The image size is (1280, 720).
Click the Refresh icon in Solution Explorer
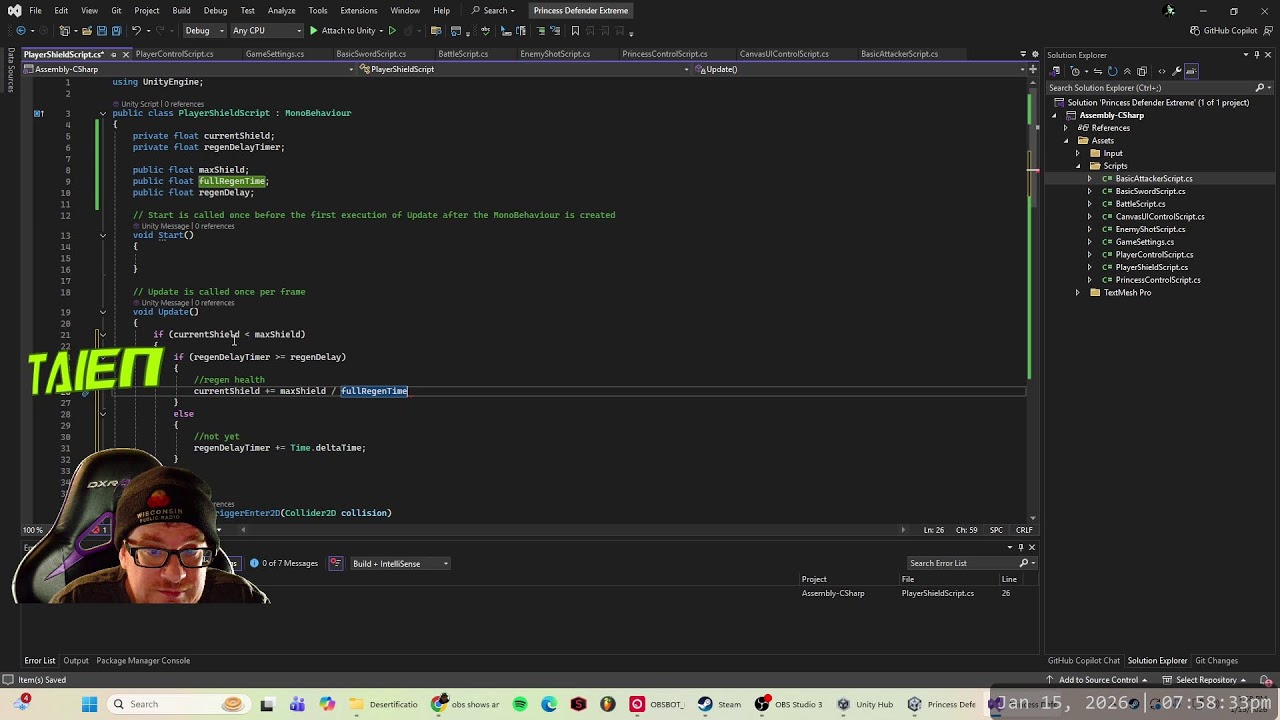1112,71
